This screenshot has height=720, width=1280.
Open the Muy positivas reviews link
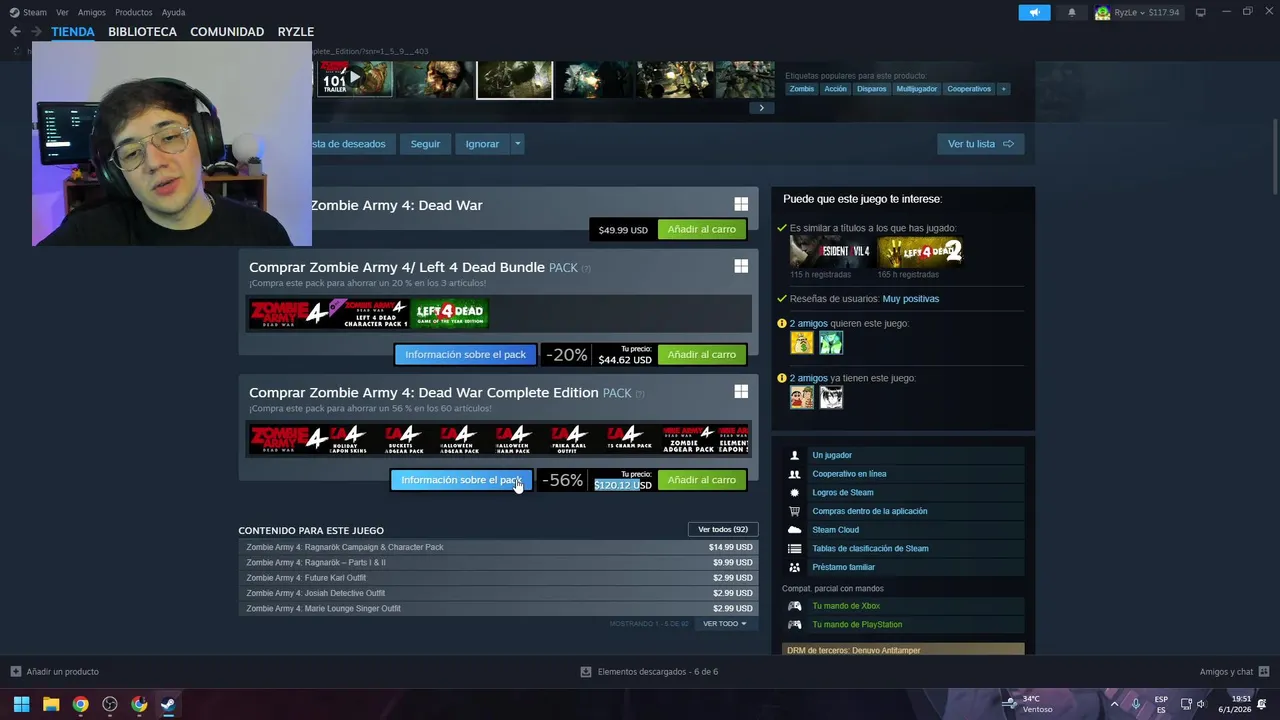coord(911,299)
